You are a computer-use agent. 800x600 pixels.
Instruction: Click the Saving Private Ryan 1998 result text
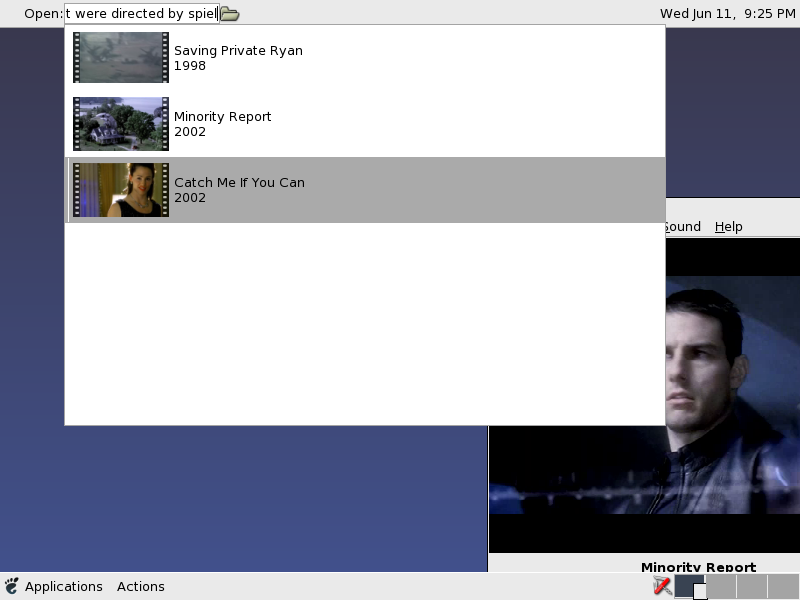point(238,58)
